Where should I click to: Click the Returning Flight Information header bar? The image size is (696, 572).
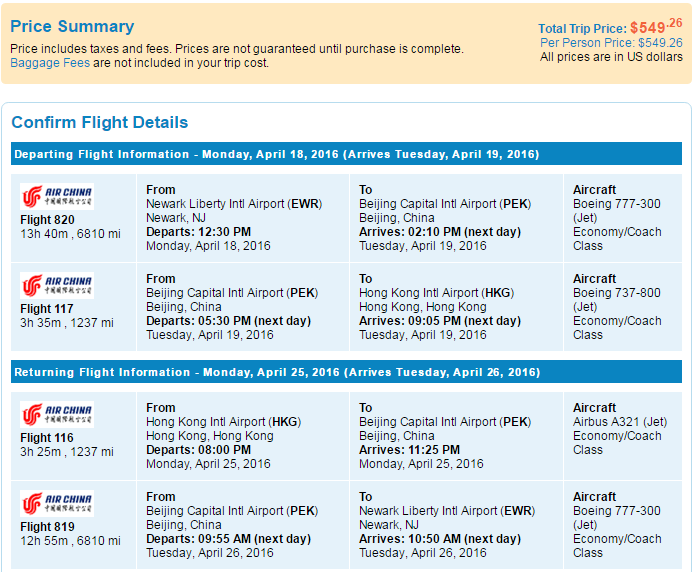[x=346, y=372]
